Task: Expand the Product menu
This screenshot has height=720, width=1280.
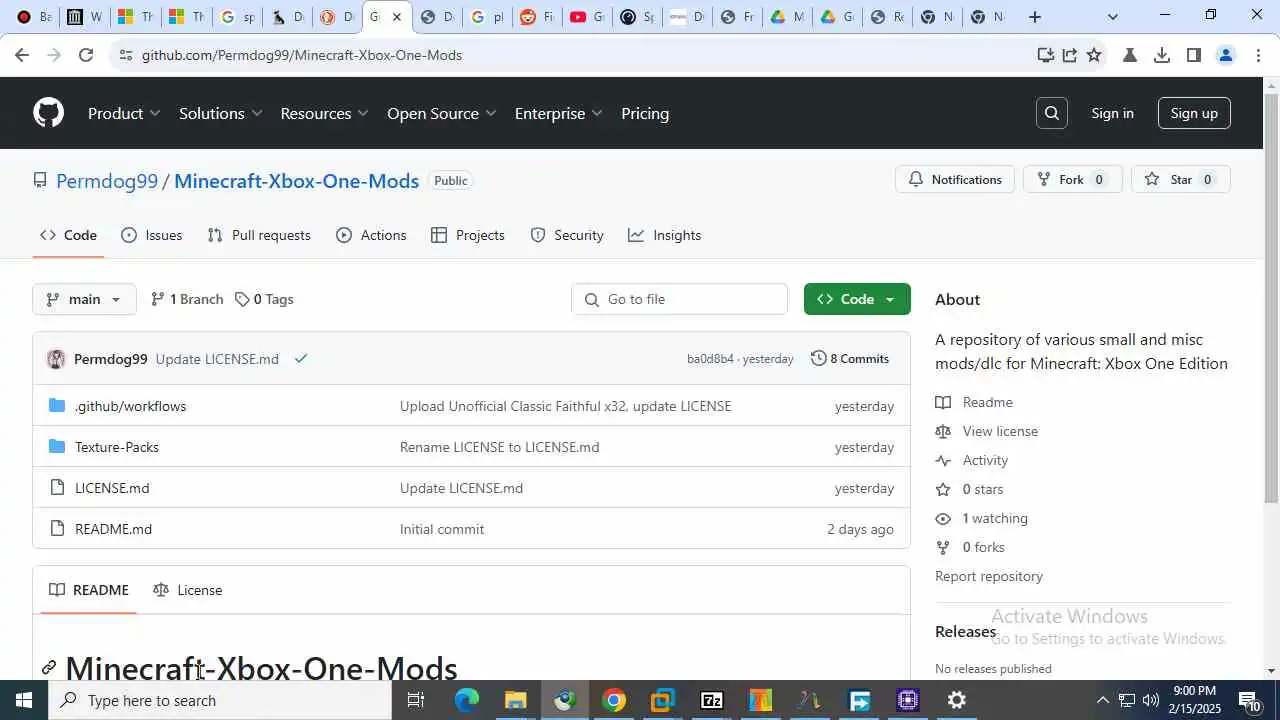Action: (x=124, y=113)
